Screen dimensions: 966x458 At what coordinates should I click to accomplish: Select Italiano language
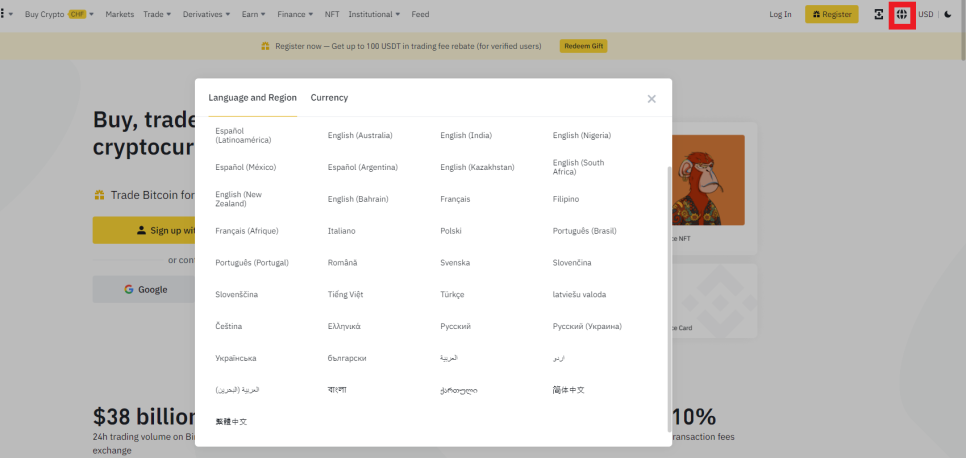coord(341,231)
